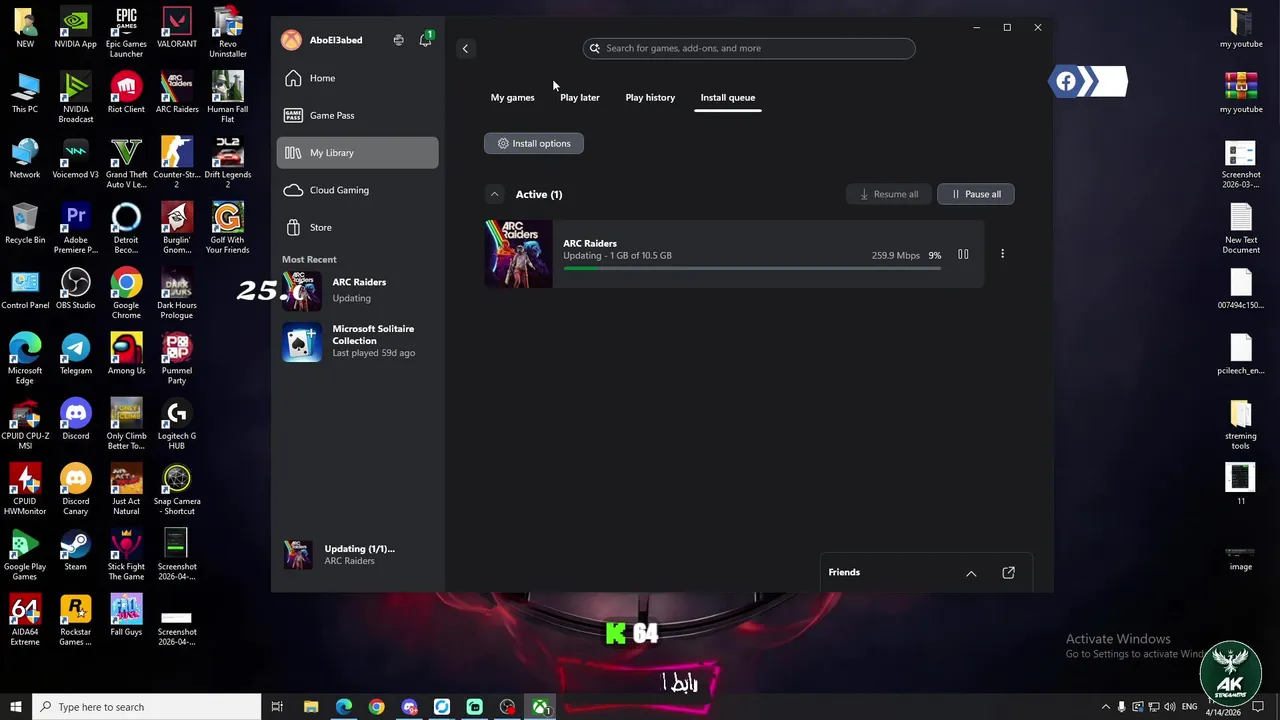Open the VALORANT desktop icon
1280x720 pixels.
[x=177, y=30]
